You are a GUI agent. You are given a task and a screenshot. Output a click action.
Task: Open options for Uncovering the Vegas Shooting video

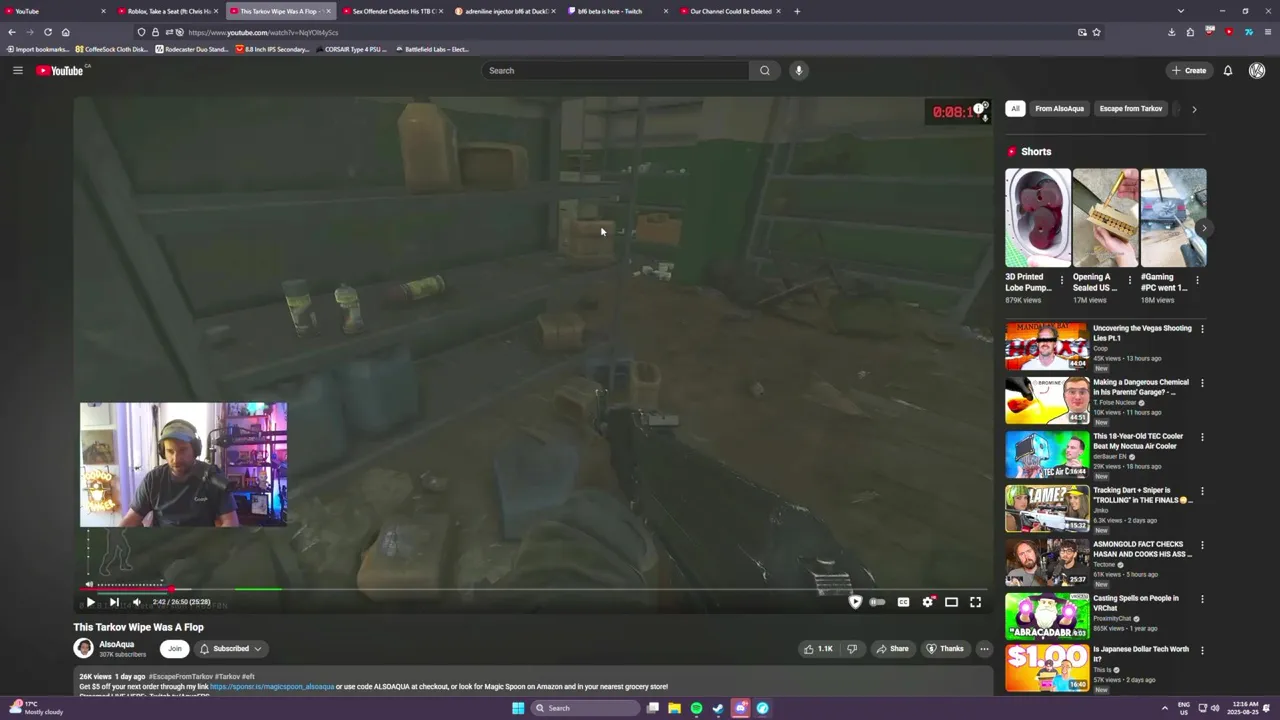click(x=1202, y=329)
